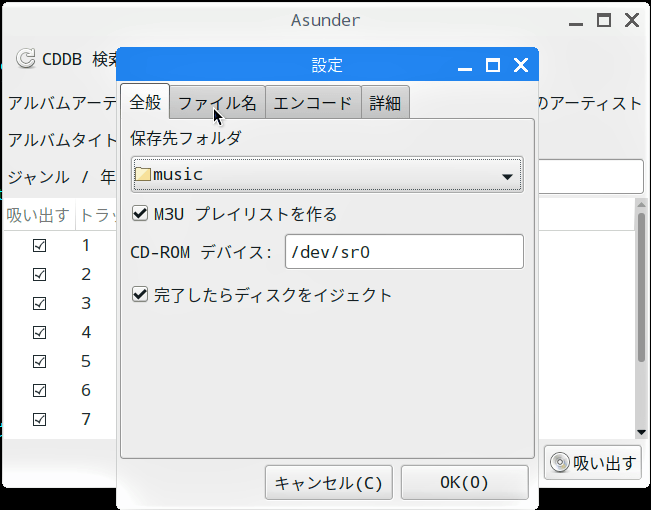Maximize the Asunder main window

604,20
